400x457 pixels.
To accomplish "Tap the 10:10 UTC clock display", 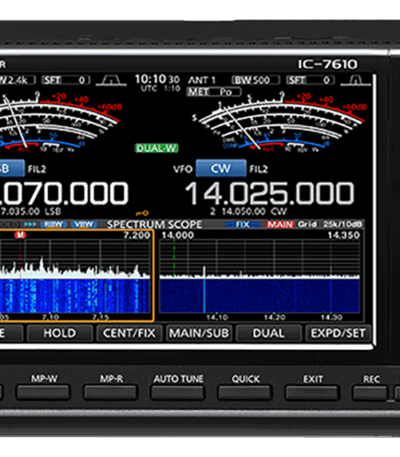I will coord(157,83).
